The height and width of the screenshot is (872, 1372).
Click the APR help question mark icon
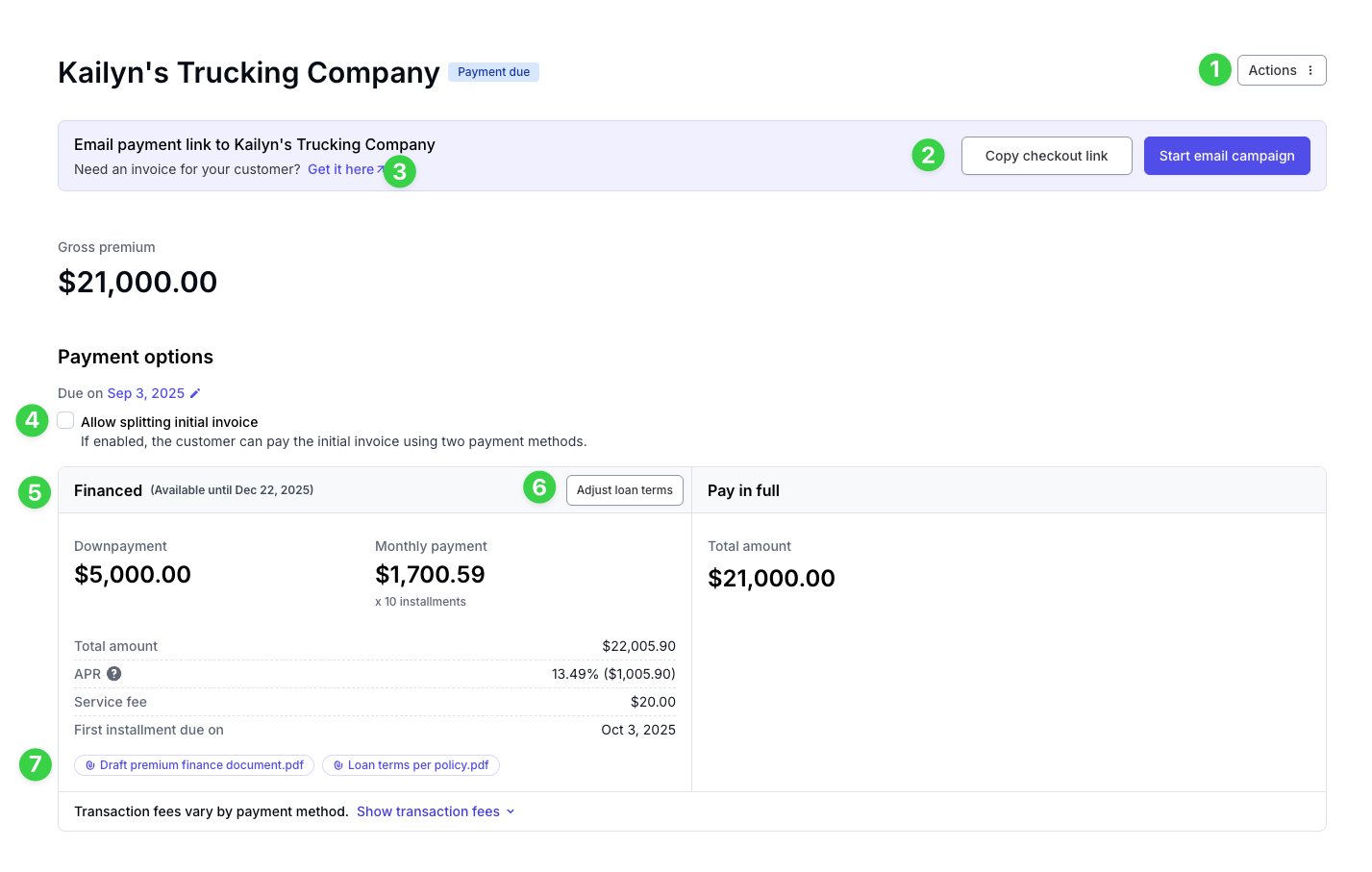tap(113, 674)
